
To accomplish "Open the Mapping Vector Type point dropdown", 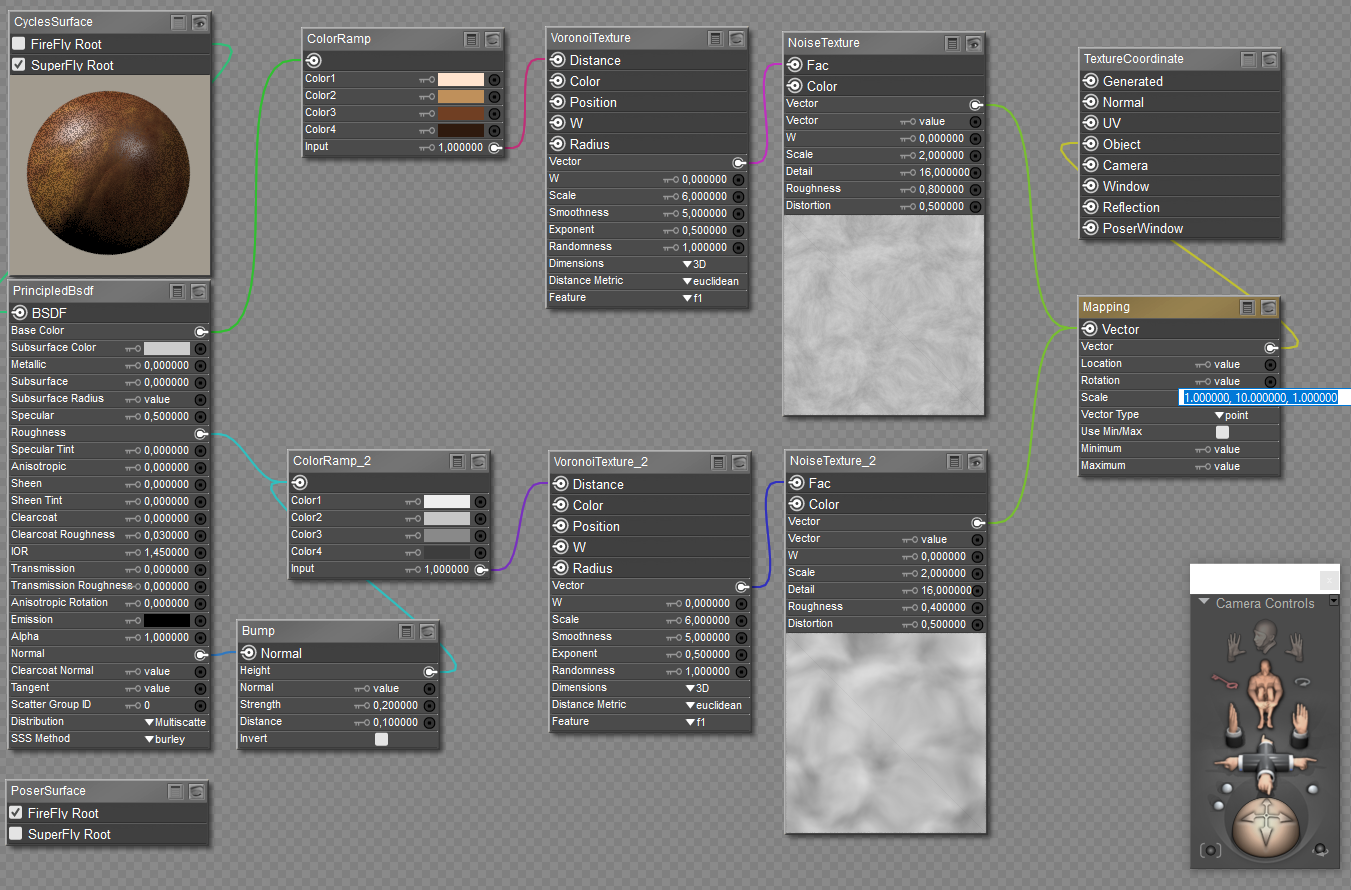I will pyautogui.click(x=1231, y=415).
